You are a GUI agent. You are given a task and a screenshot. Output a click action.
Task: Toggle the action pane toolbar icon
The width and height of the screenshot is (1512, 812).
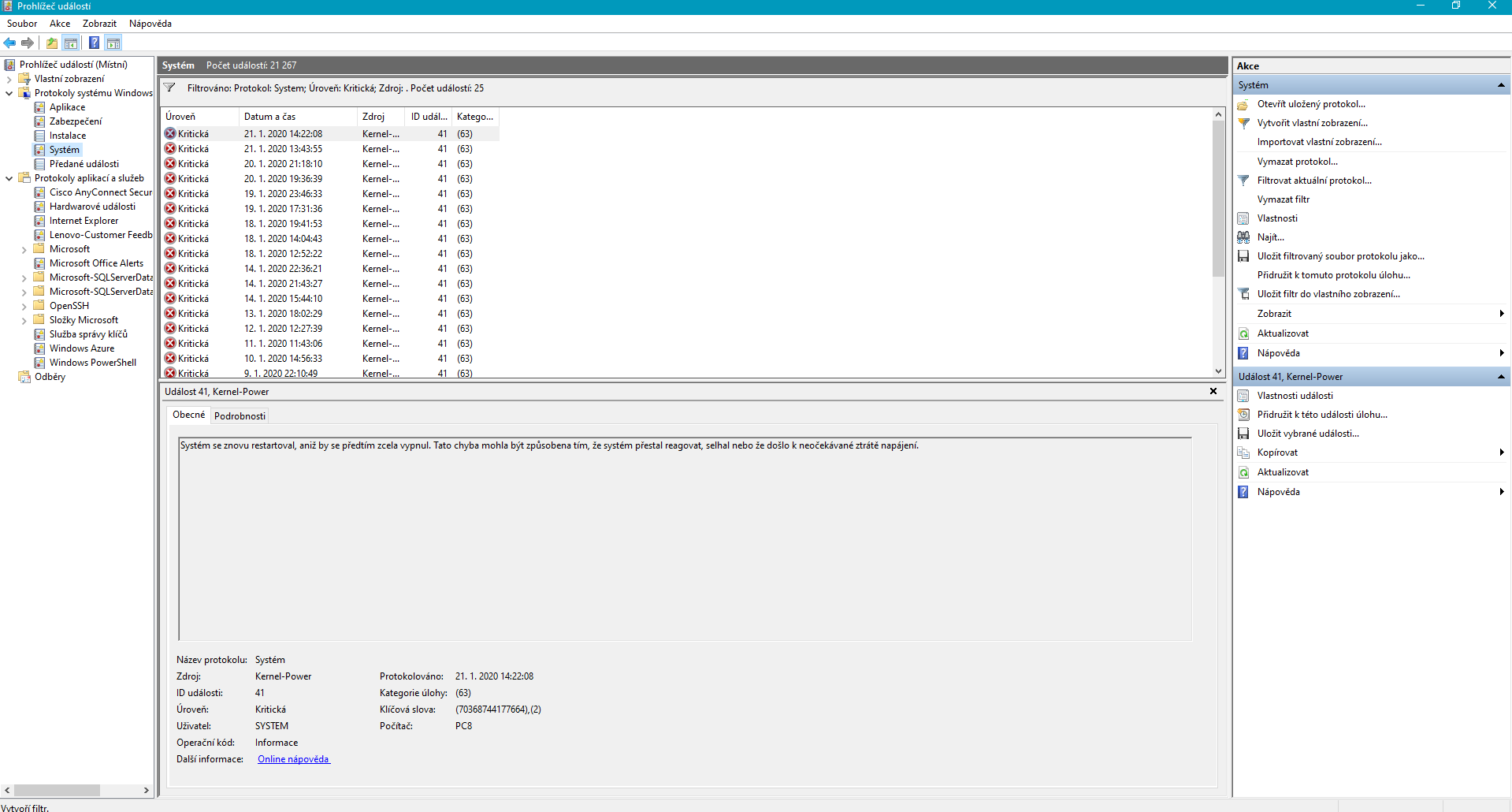113,43
